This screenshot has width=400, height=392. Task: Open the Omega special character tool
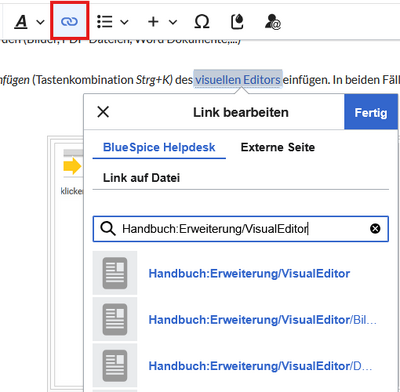pyautogui.click(x=202, y=22)
